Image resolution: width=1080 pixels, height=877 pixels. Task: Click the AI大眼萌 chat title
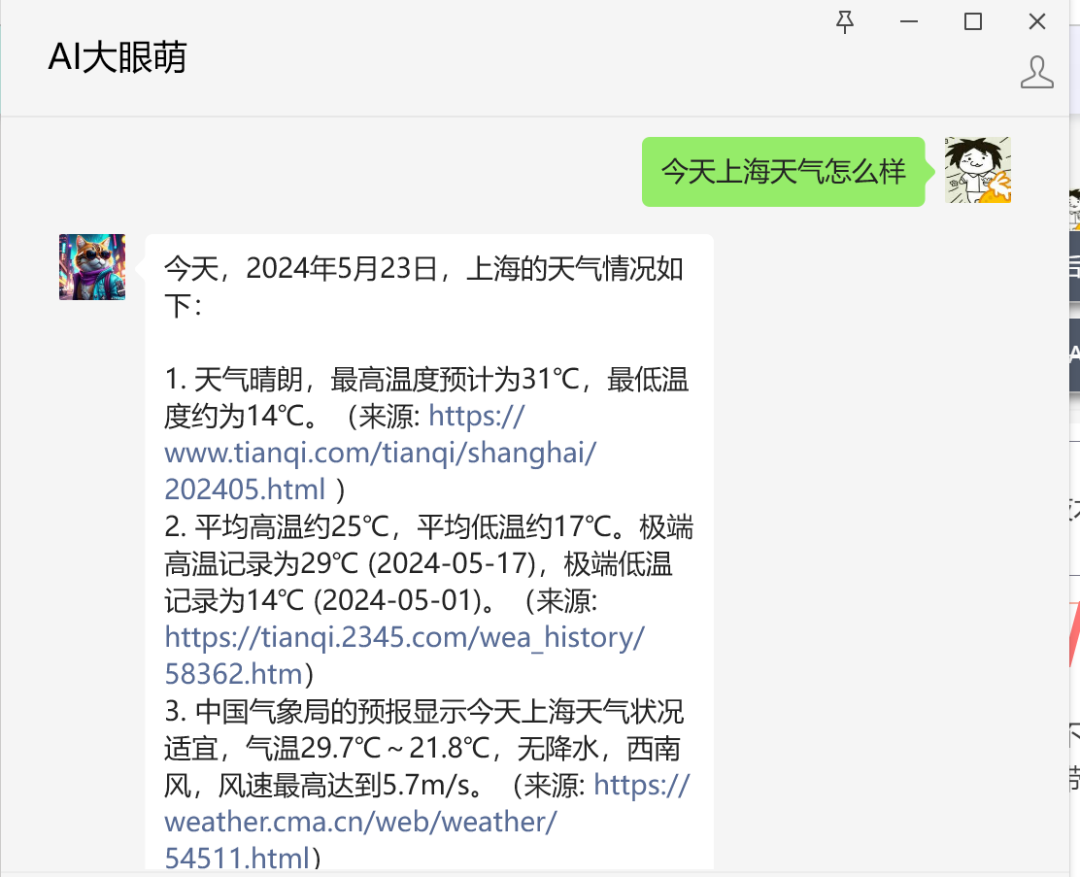117,57
